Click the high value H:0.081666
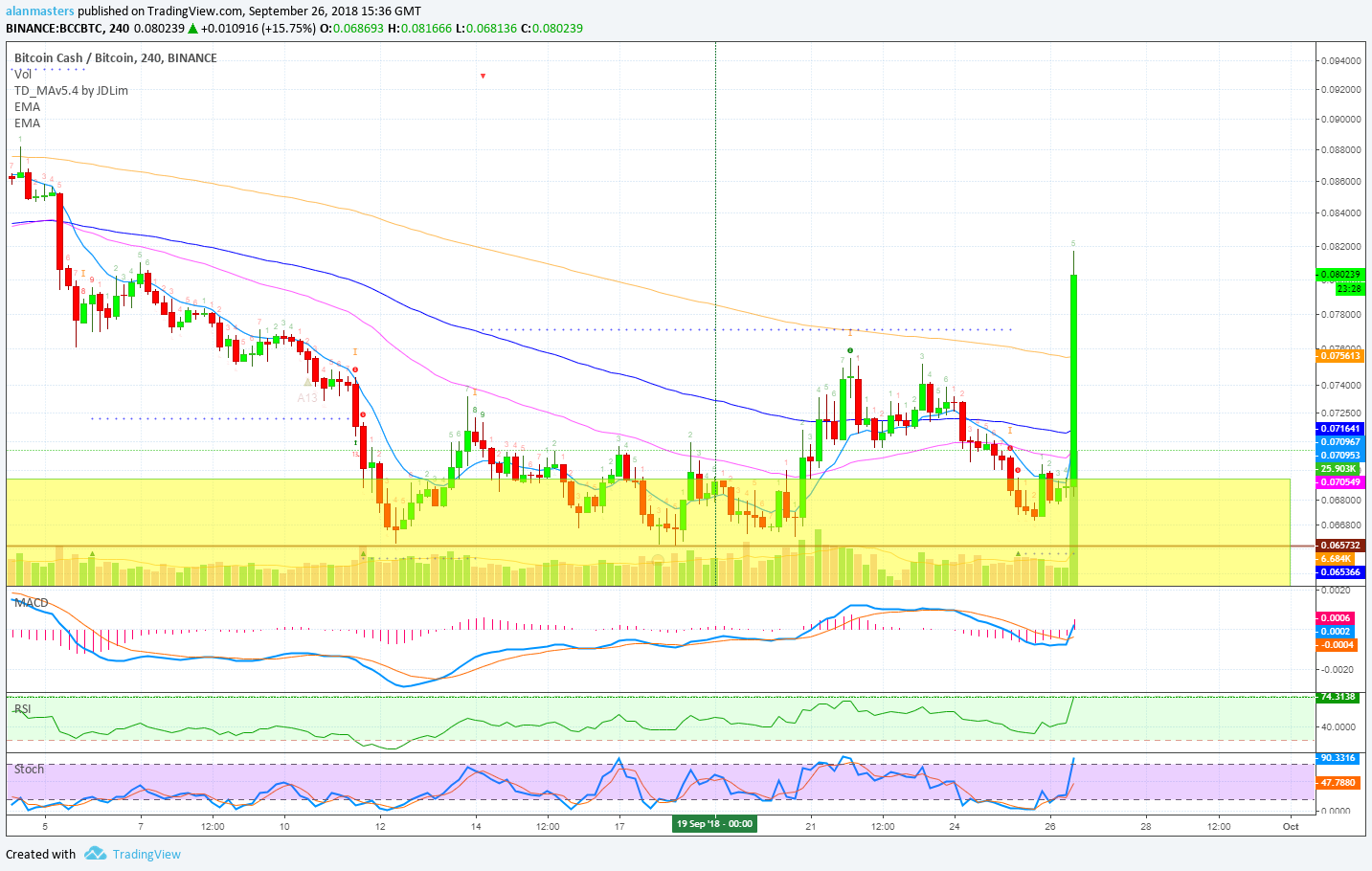The width and height of the screenshot is (1372, 871). (x=419, y=28)
